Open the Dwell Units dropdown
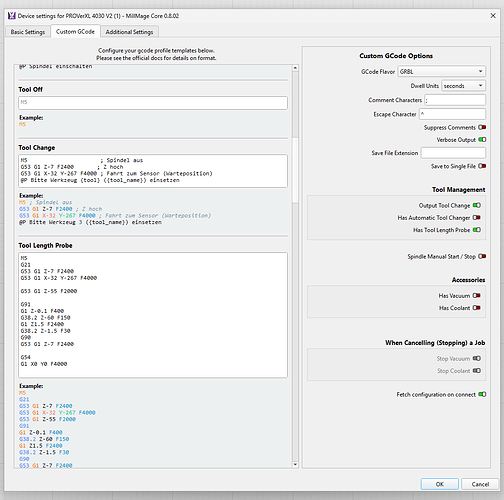The image size is (504, 500). (x=463, y=86)
